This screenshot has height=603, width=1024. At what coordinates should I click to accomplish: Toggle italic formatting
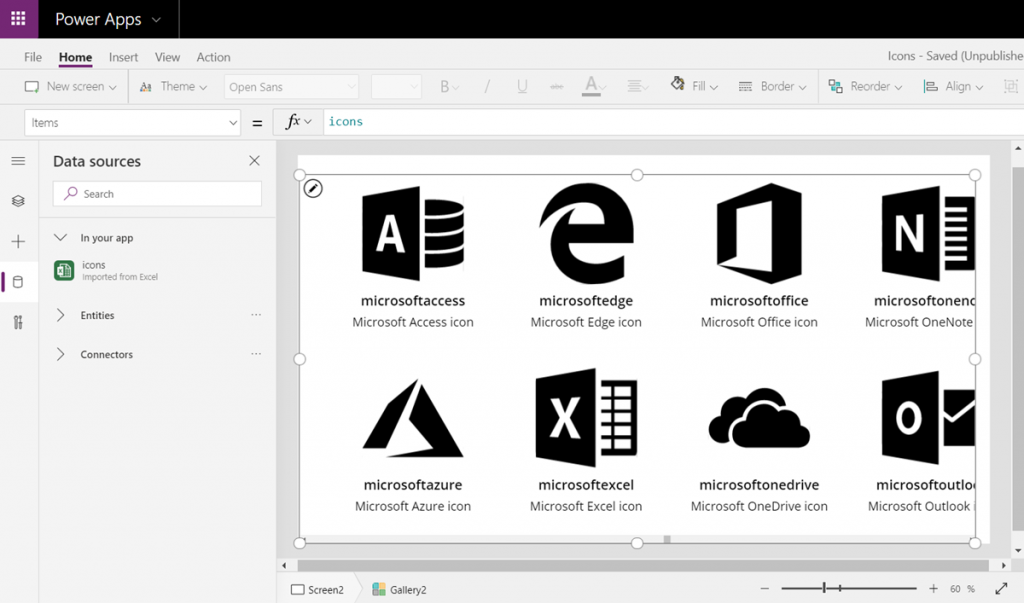487,87
